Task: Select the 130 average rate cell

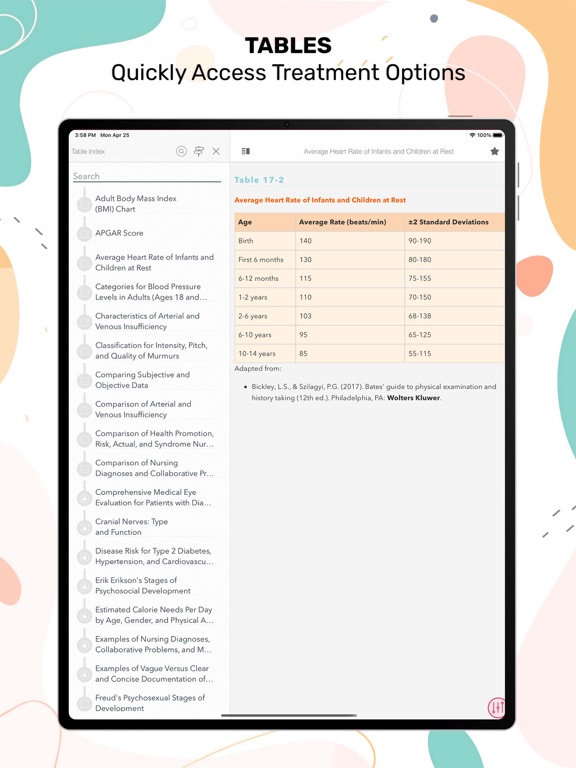Action: (x=350, y=260)
